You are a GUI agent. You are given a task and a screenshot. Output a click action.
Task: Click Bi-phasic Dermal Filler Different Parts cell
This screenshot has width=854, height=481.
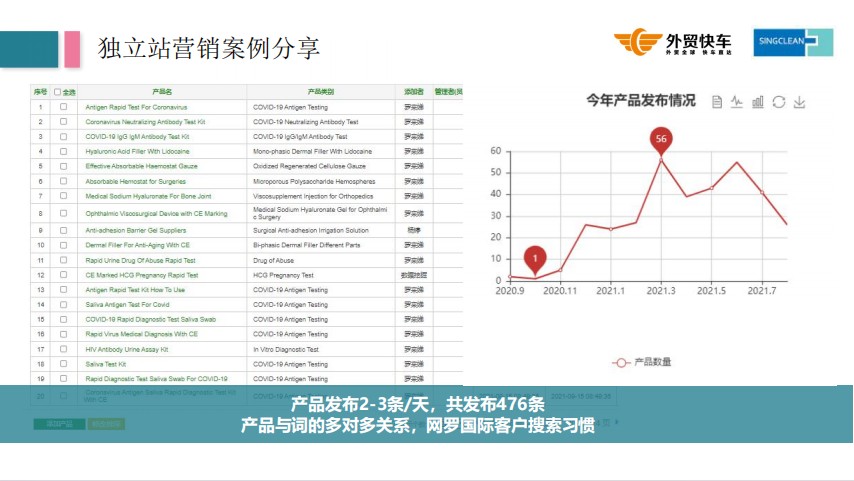tap(307, 245)
